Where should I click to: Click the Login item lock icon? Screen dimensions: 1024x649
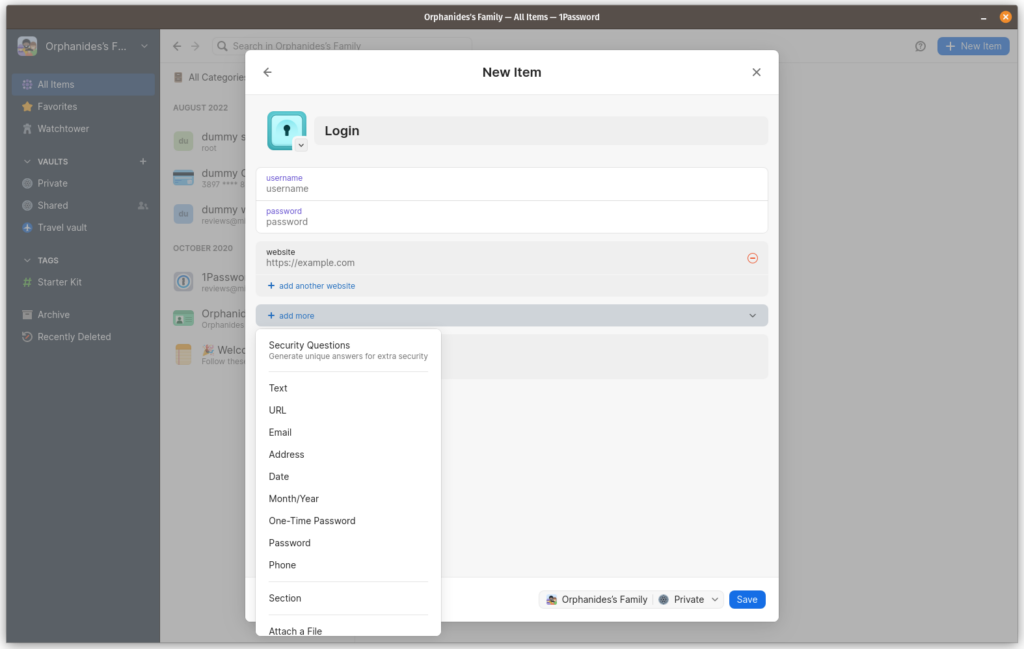pos(286,130)
